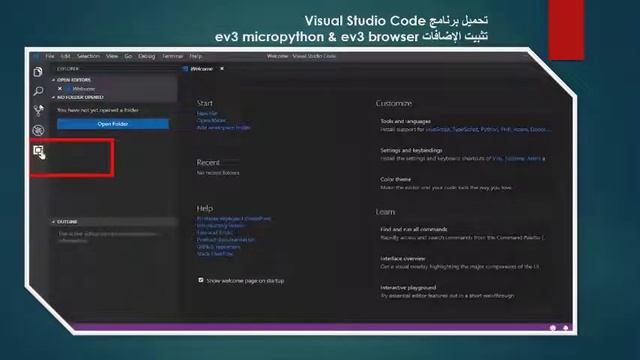This screenshot has height=360, width=640.
Task: Open the Explorer view in activity bar
Action: [x=38, y=72]
